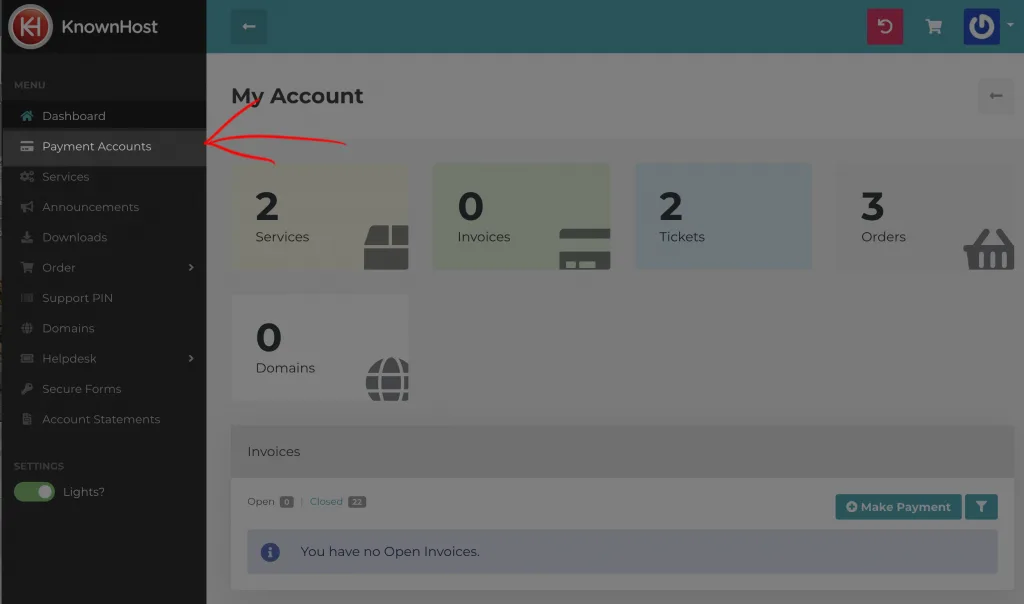Show Closed invoices list
The width and height of the screenshot is (1024, 604).
click(x=326, y=502)
